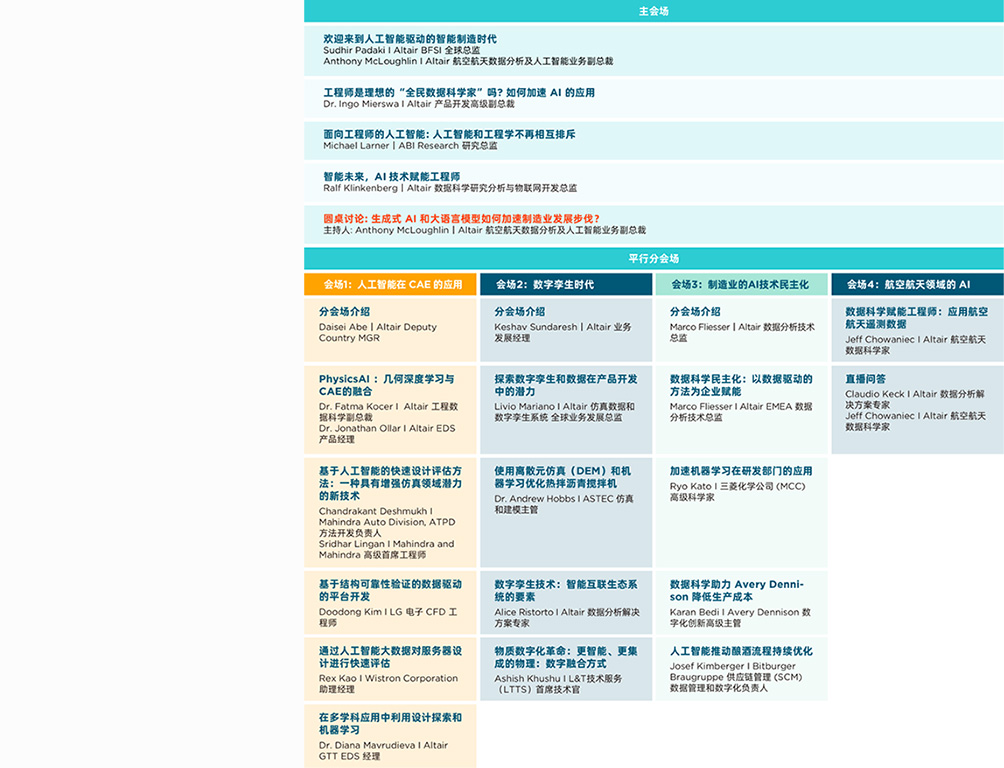Select the '会场3: 制造业的AI技术民主化' header
The width and height of the screenshot is (1004, 768).
741,284
